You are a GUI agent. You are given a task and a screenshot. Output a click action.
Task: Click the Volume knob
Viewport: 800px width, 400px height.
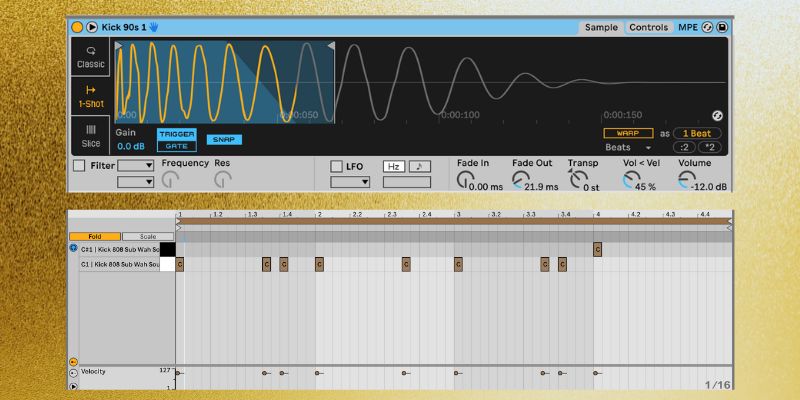coord(686,179)
